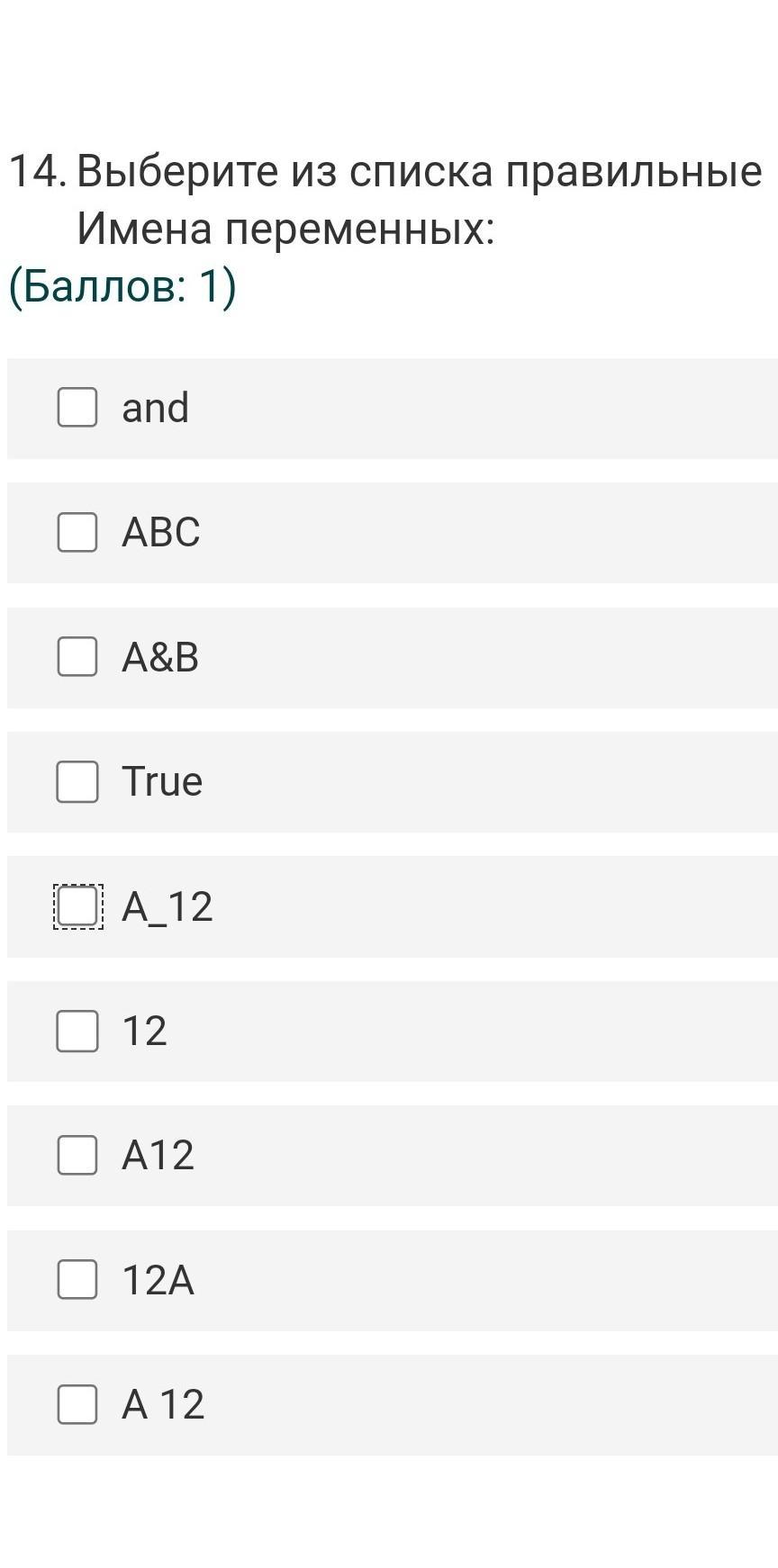Check the 'A 12' checkbox with space
The image size is (778, 1568).
[77, 1404]
